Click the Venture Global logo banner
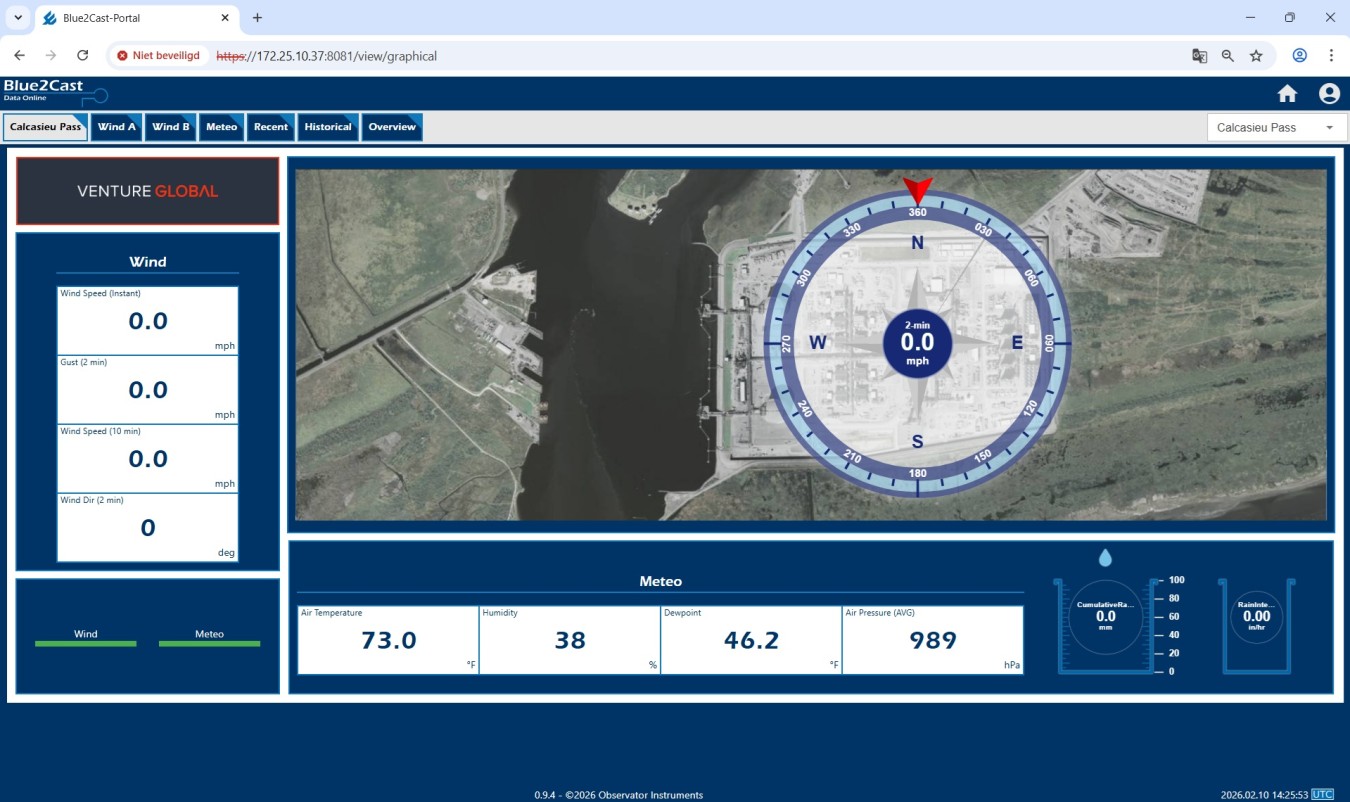The height and width of the screenshot is (802, 1350). click(148, 191)
